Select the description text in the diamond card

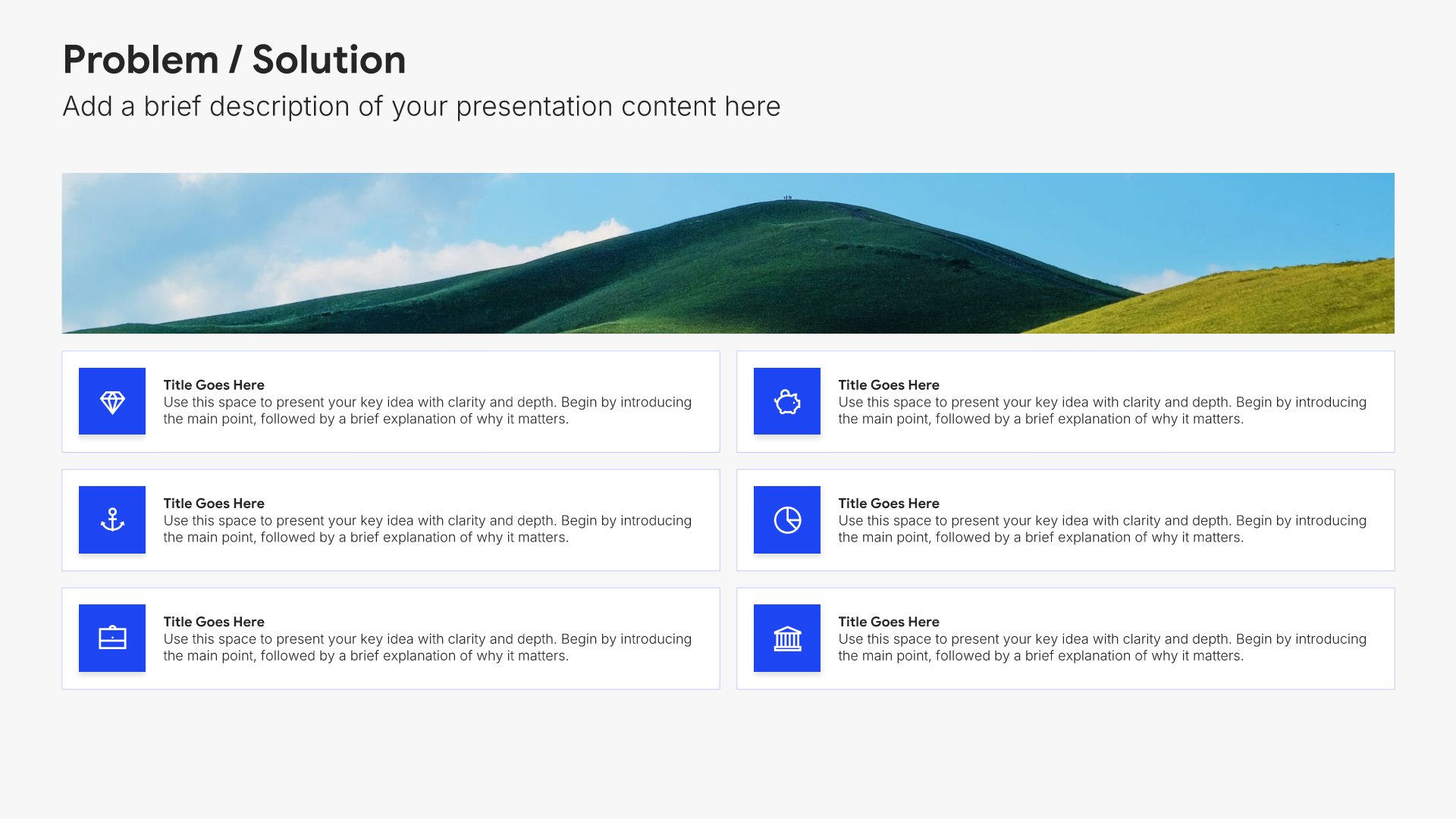pyautogui.click(x=428, y=410)
